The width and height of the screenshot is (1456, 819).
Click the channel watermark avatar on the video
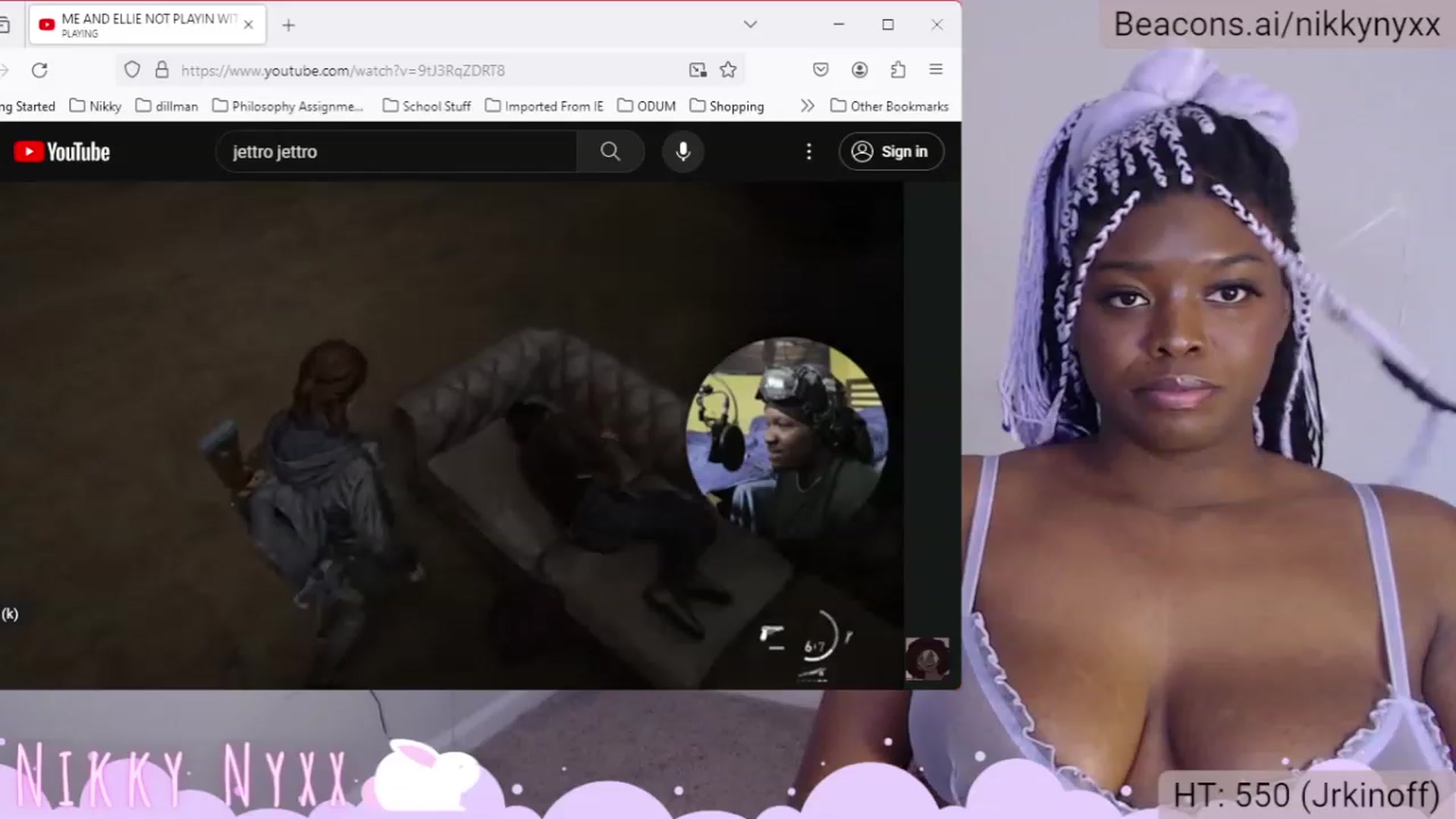[x=927, y=658]
